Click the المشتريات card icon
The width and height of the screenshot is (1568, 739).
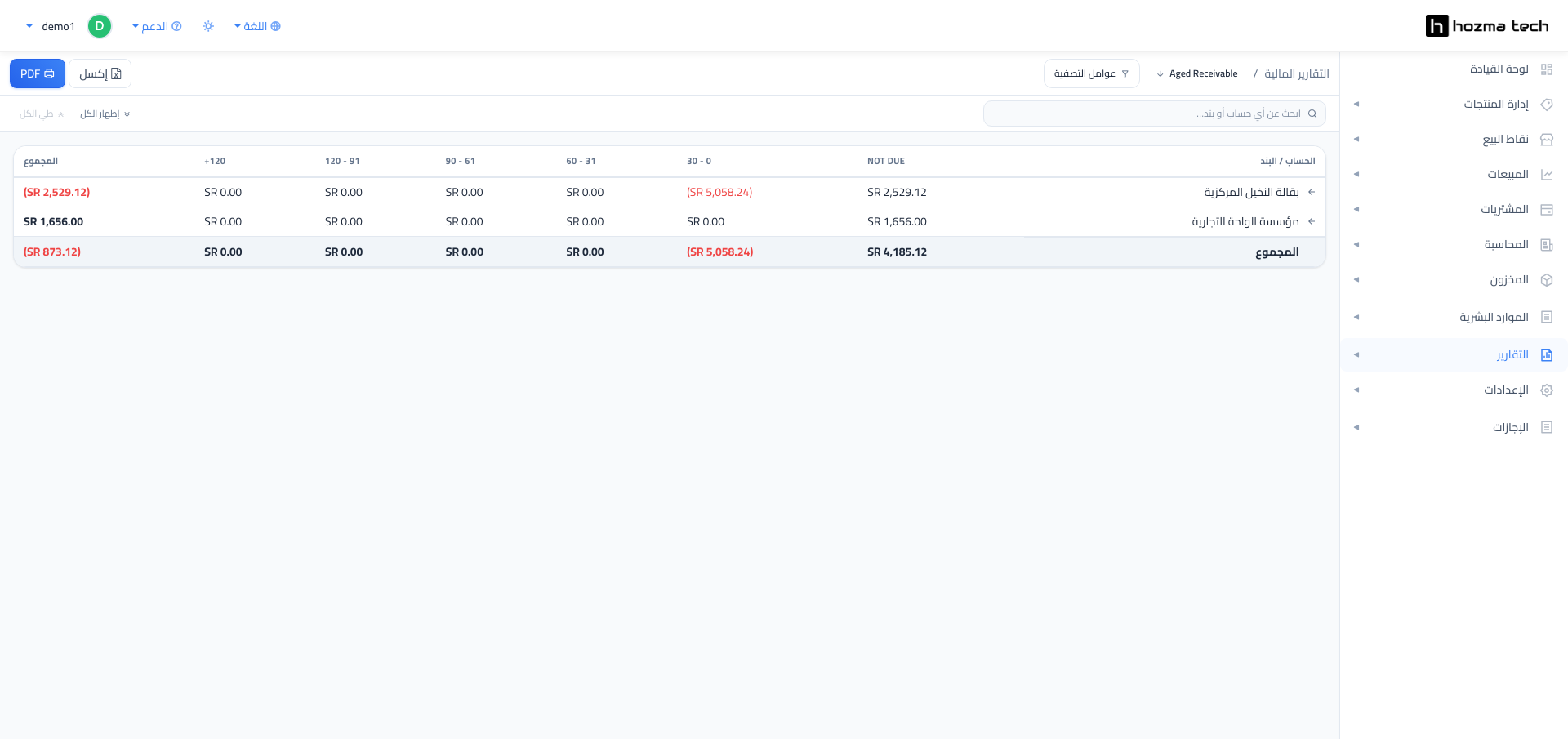coord(1546,210)
